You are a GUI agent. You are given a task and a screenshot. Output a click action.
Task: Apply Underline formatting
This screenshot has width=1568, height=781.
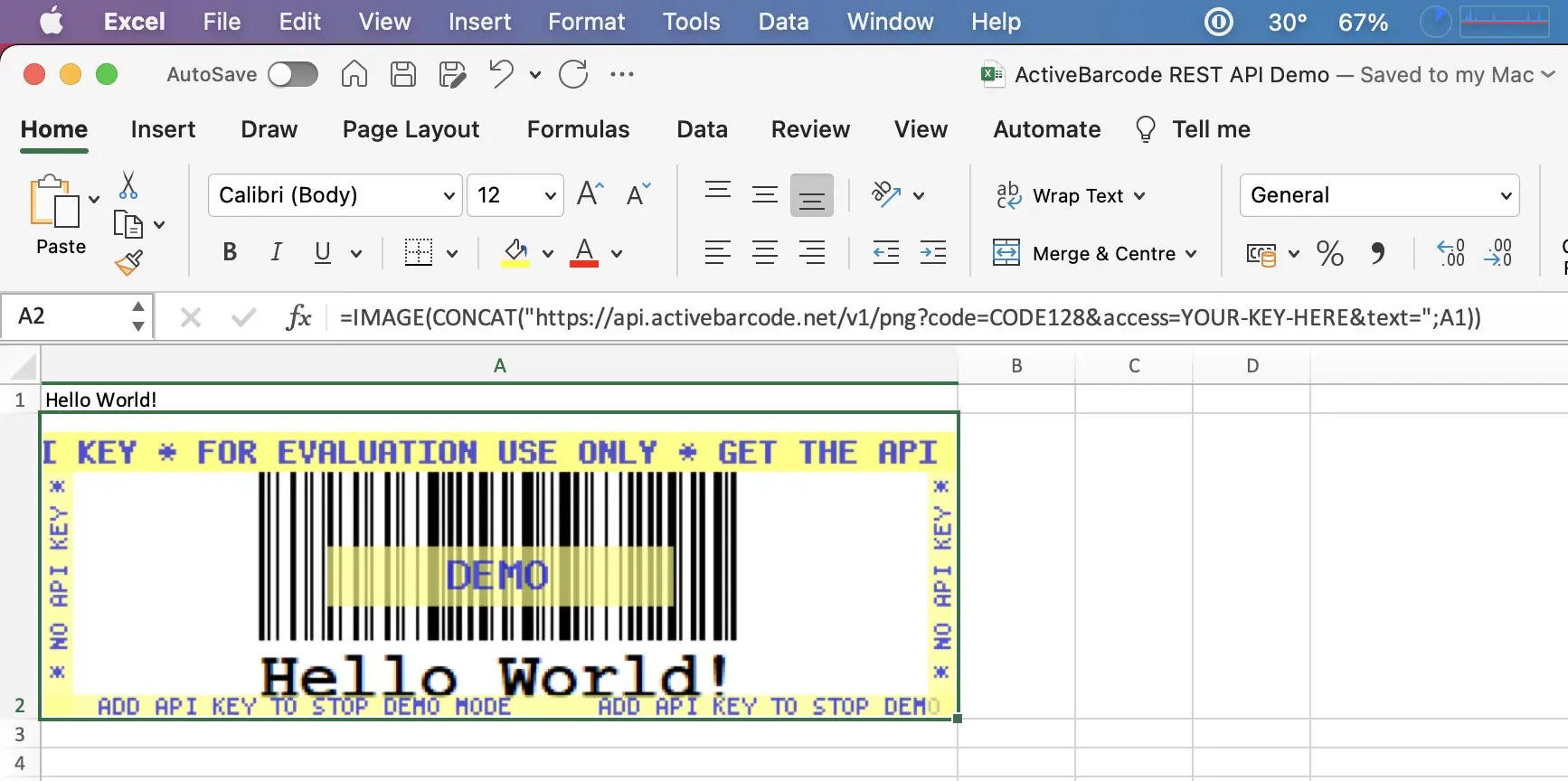pyautogui.click(x=323, y=253)
